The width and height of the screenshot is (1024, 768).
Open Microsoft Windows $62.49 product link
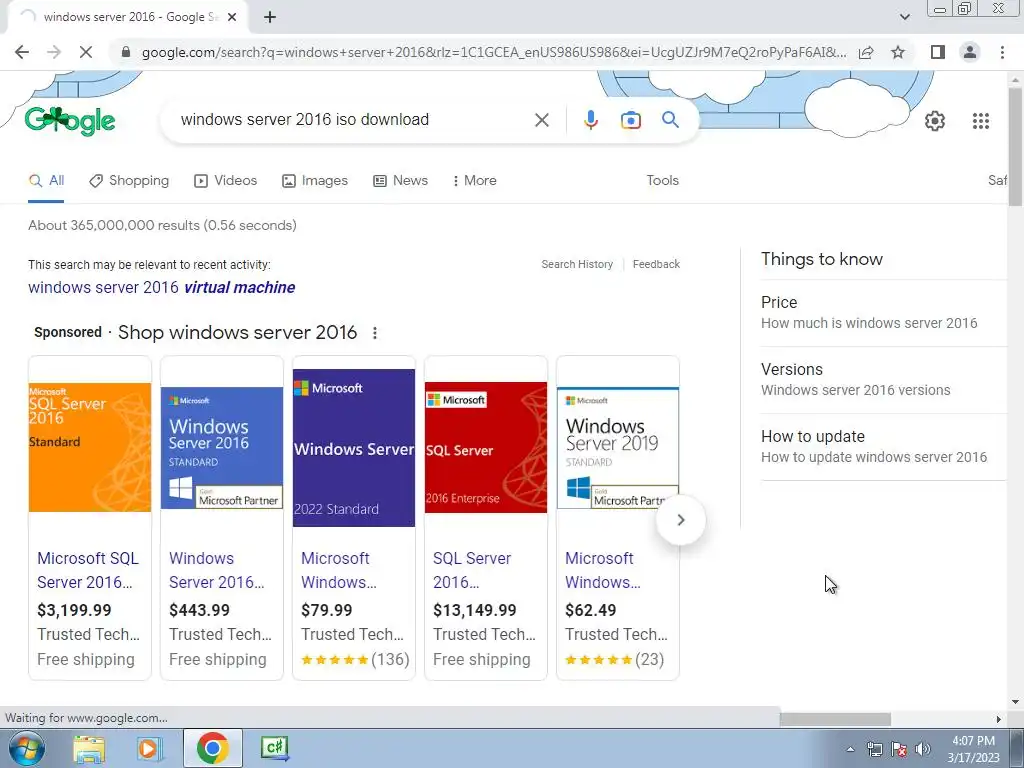[x=603, y=570]
